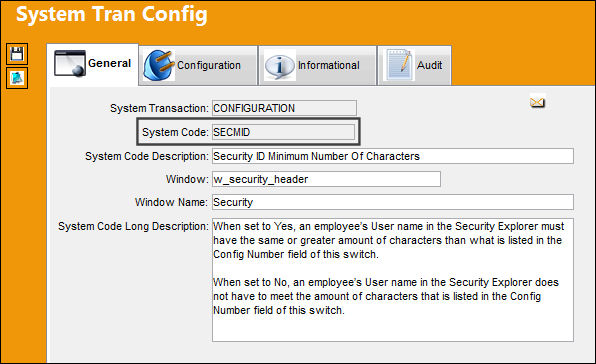596x364 pixels.
Task: Click the Save floppy disk icon
Action: (x=17, y=54)
